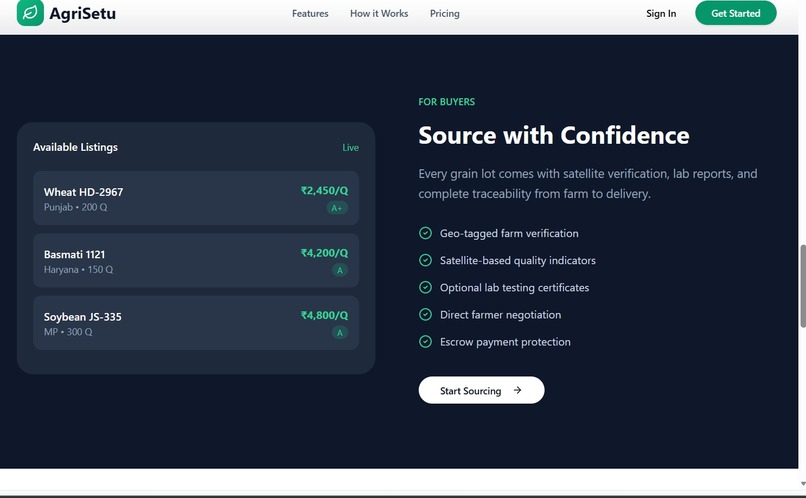Screen dimensions: 806x498
Task: Open the Pricing nav link
Action: [x=445, y=14]
